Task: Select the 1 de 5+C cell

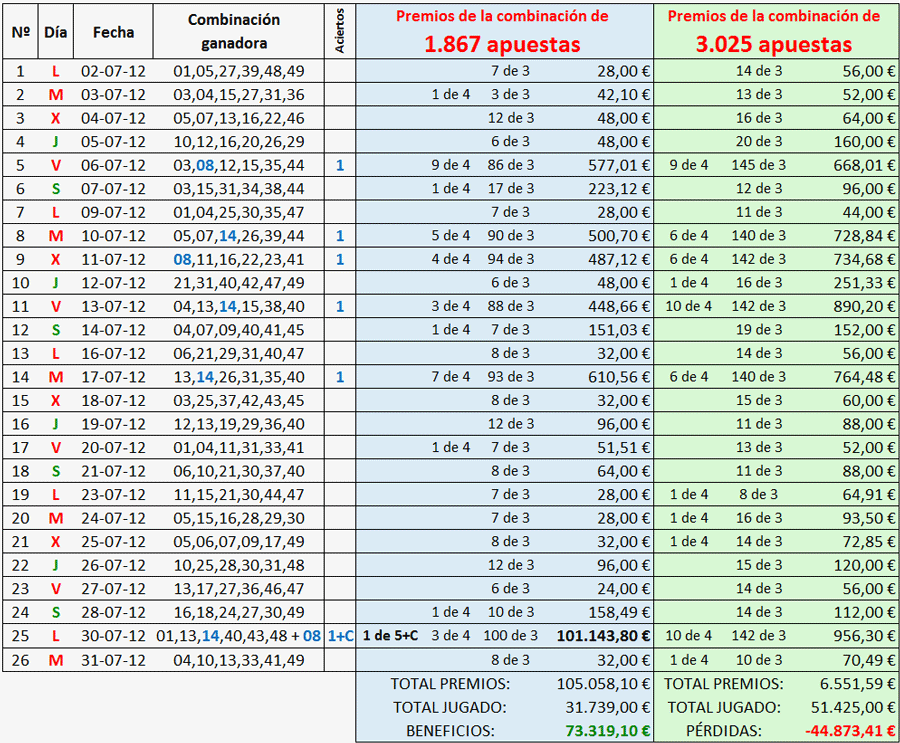Action: pyautogui.click(x=390, y=636)
